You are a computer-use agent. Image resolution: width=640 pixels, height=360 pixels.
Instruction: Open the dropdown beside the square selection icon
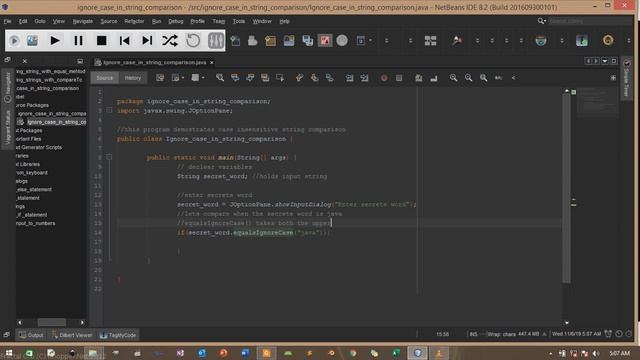coord(203,78)
